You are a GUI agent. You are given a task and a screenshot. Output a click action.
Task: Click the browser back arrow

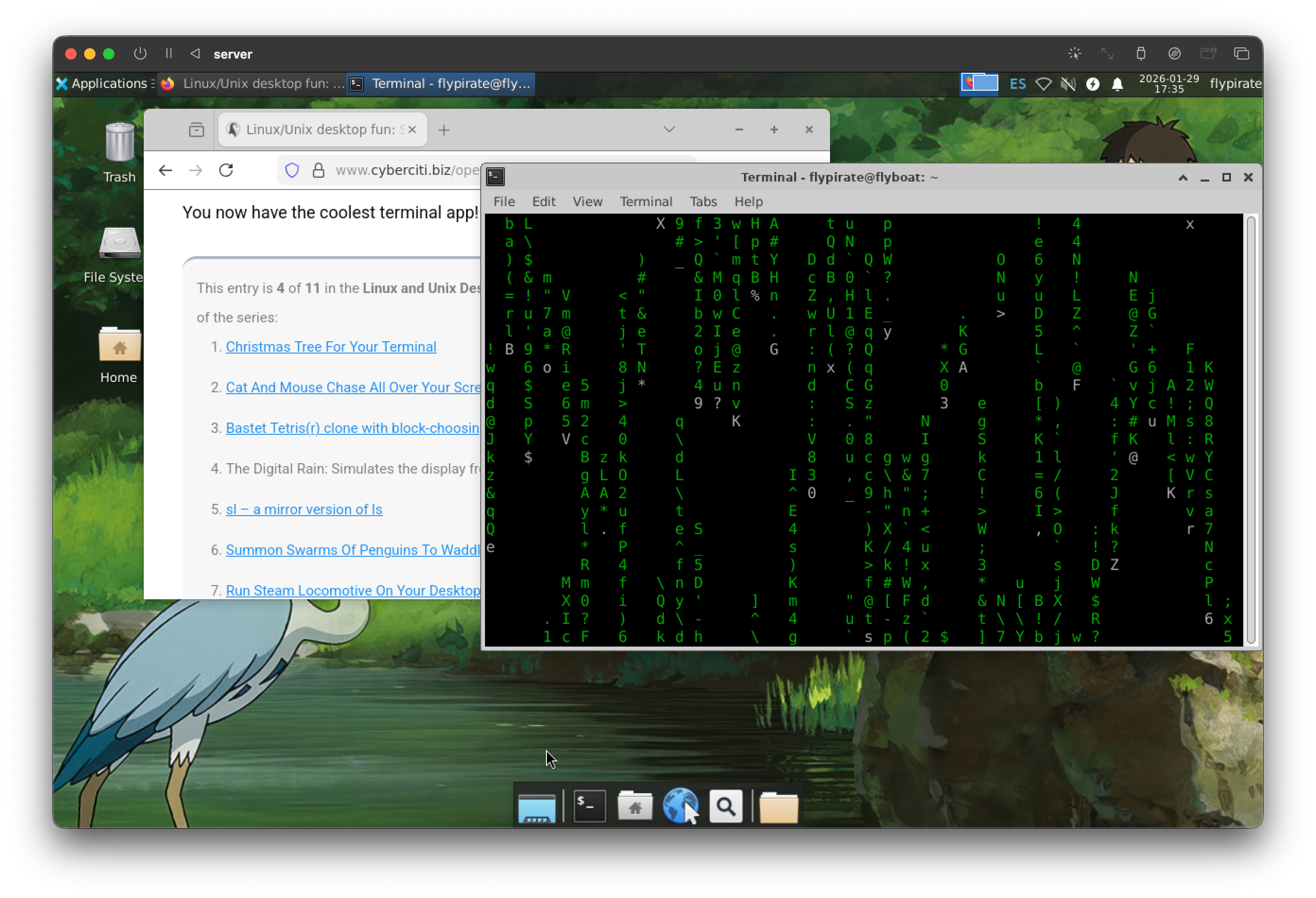[x=165, y=170]
